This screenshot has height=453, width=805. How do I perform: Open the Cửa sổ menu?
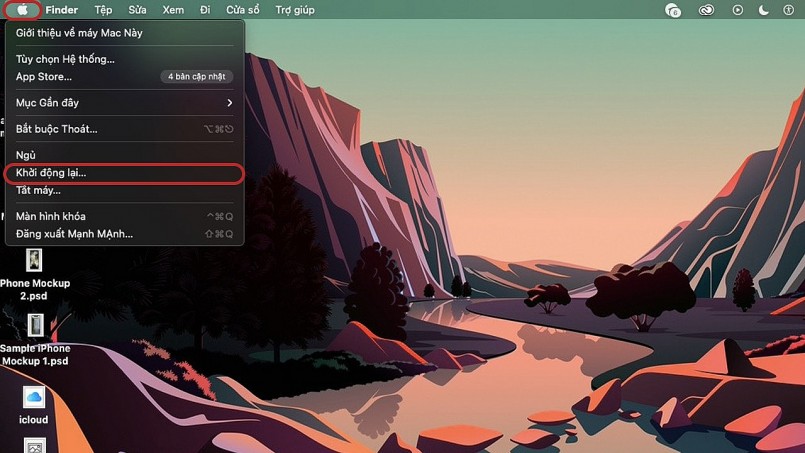point(242,10)
